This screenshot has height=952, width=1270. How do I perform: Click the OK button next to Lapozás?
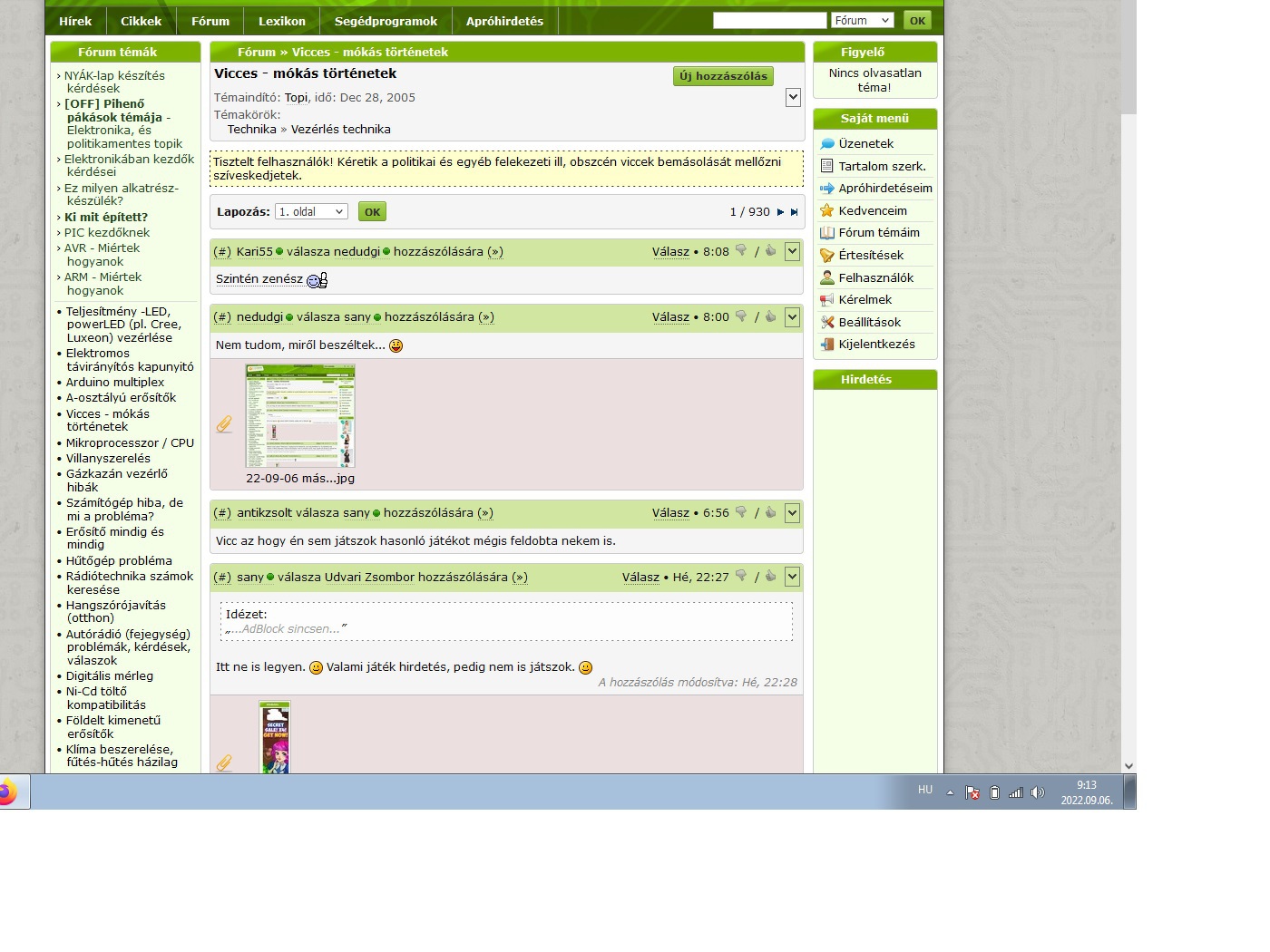pos(372,211)
